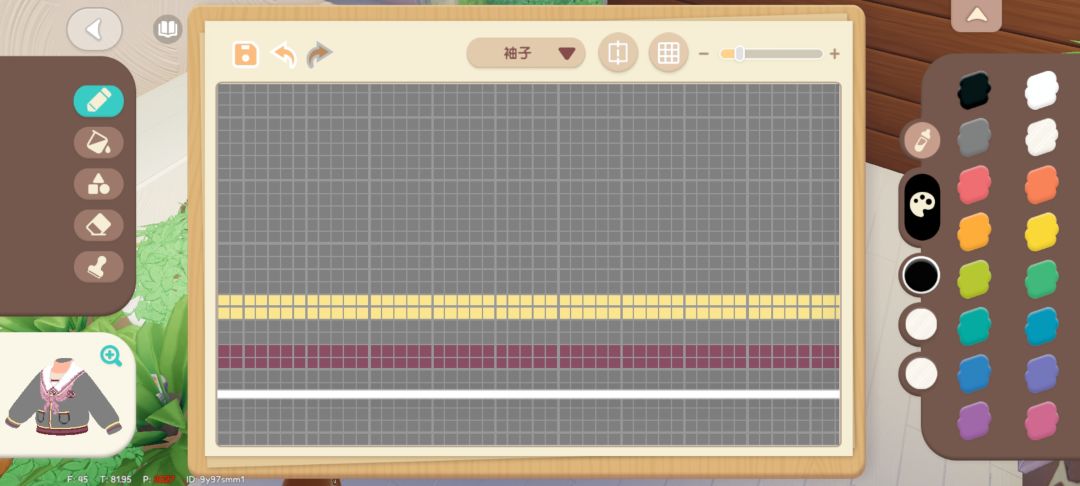The image size is (1080, 486).
Task: Go back with the arrow button
Action: 94,29
